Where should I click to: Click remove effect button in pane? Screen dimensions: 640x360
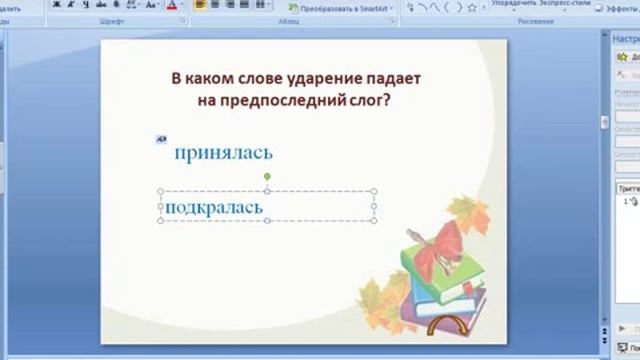tap(627, 75)
